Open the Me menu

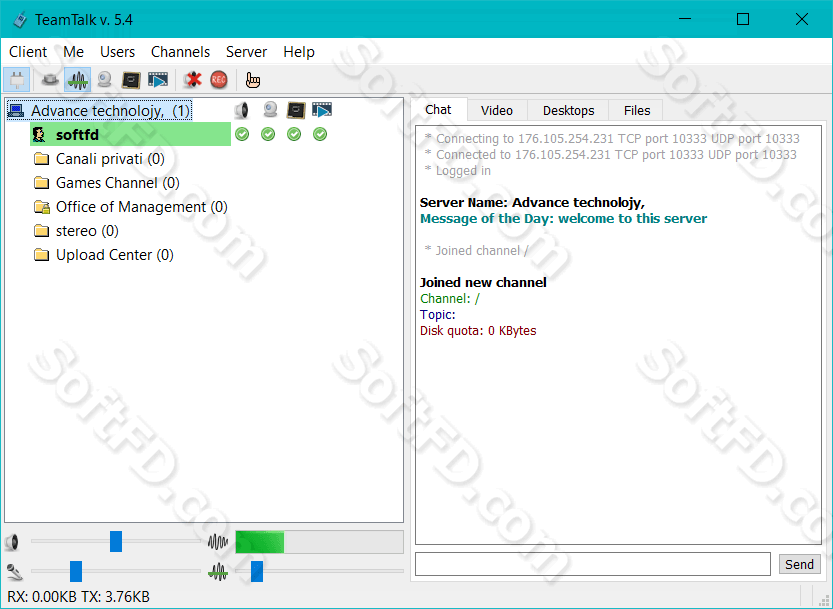(x=73, y=52)
